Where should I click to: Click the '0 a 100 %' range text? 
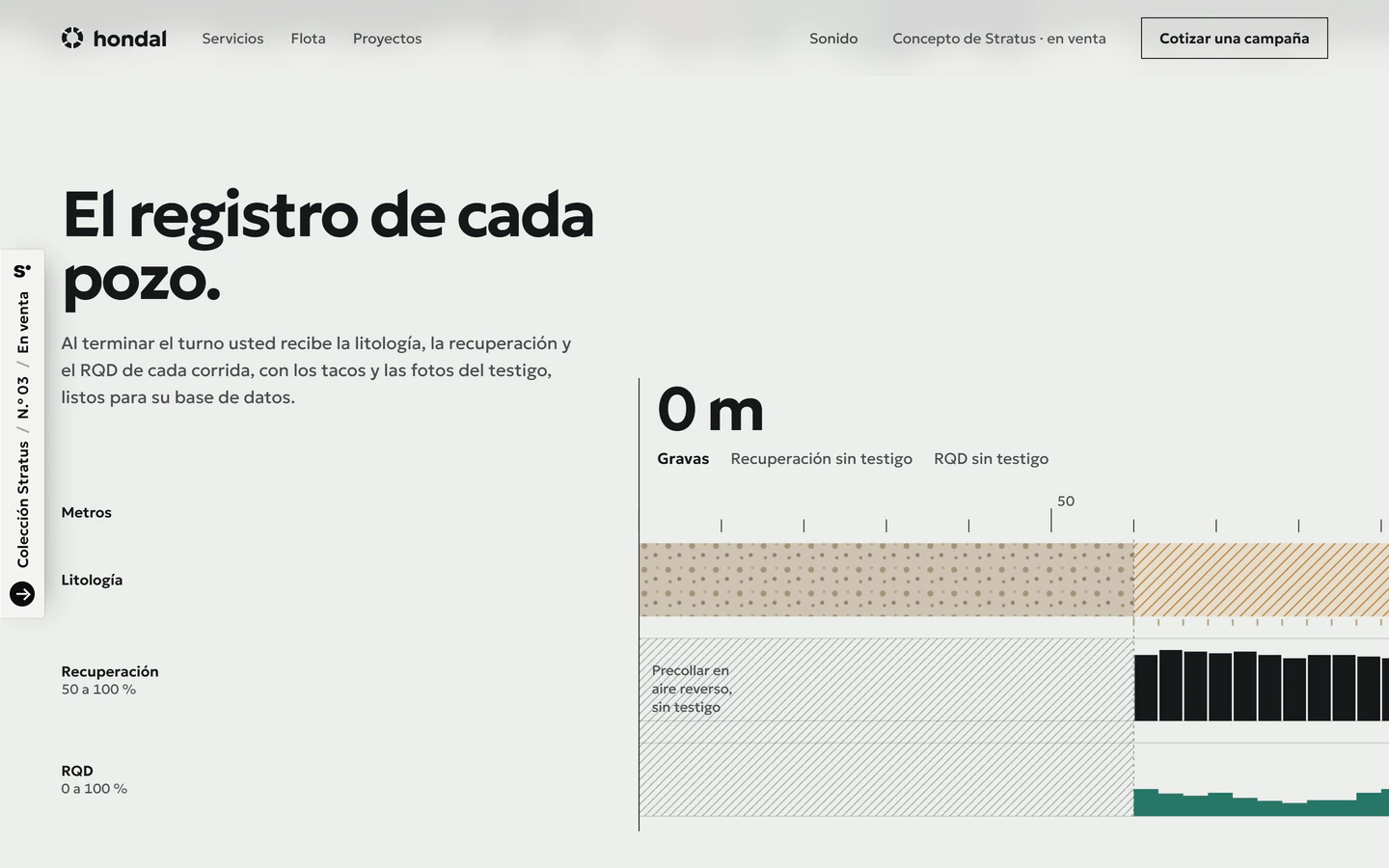[x=94, y=789]
